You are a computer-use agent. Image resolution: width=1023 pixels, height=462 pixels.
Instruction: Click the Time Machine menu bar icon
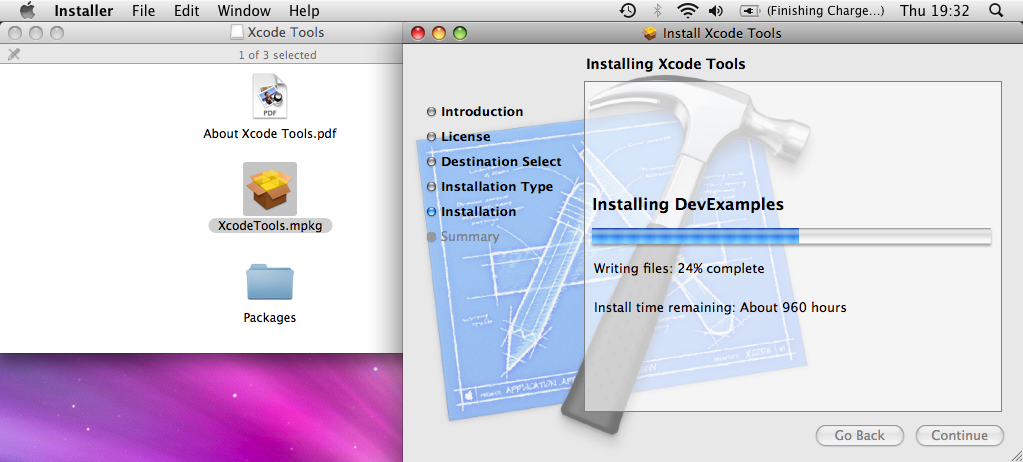(x=628, y=10)
